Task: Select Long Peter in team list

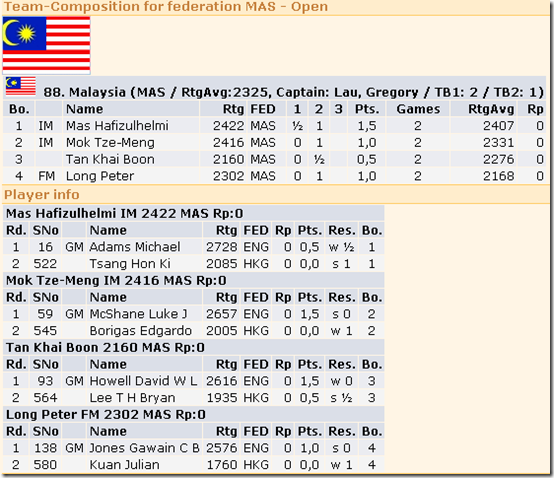Action: (x=100, y=176)
